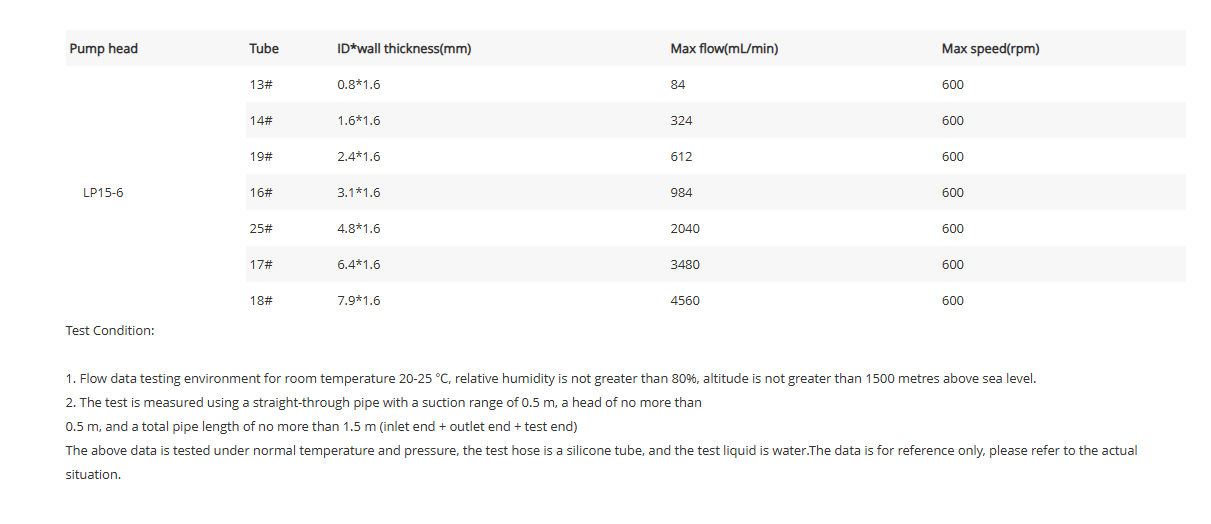Image resolution: width=1211 pixels, height=524 pixels.
Task: Select the 14# tube cell
Action: [x=261, y=121]
